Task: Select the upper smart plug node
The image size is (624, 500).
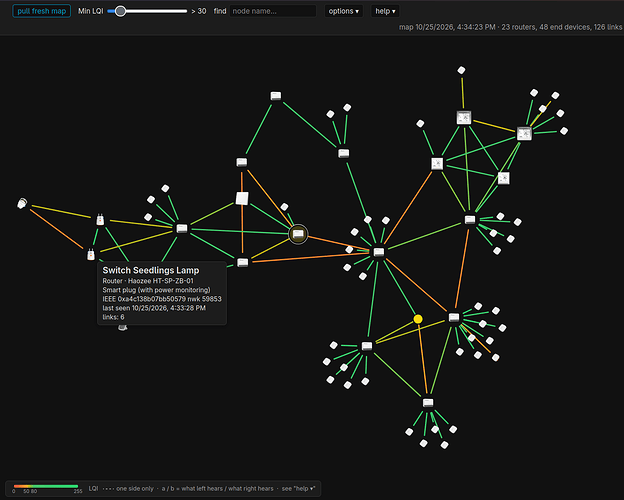Action: [x=100, y=219]
